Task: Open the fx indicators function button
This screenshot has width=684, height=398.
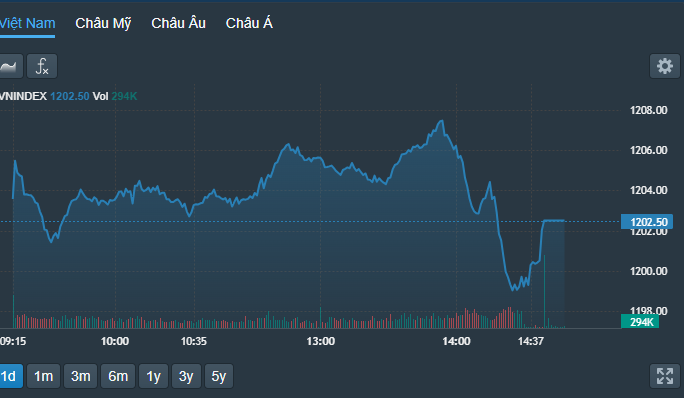Action: (x=42, y=66)
